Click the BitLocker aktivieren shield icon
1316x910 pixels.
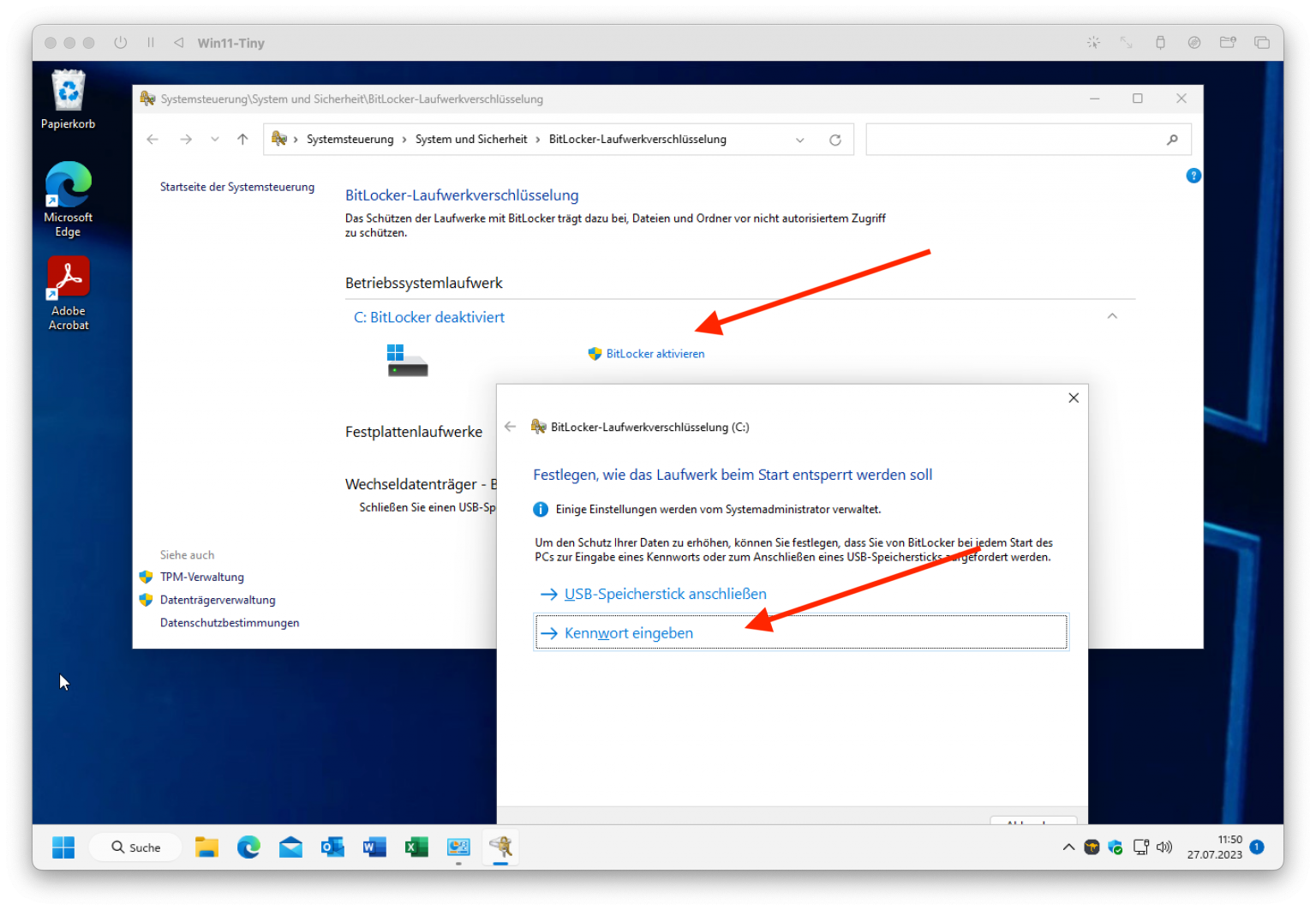tap(595, 353)
